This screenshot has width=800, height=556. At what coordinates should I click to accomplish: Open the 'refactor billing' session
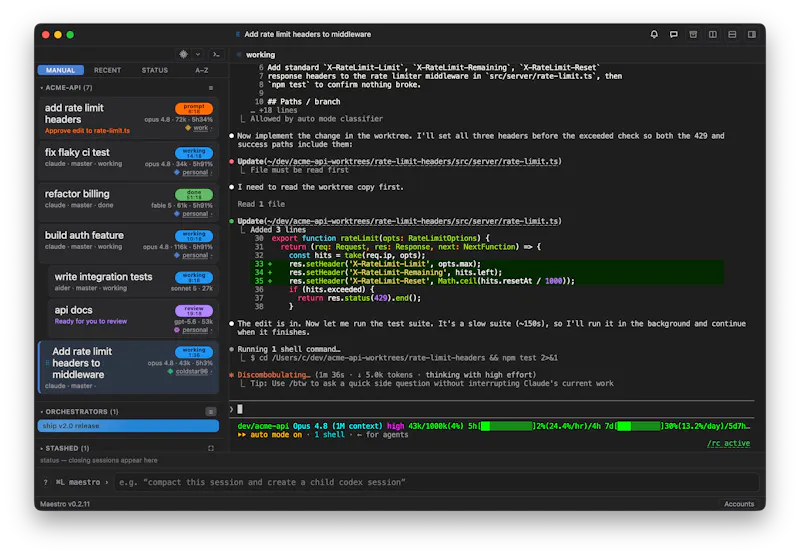128,202
